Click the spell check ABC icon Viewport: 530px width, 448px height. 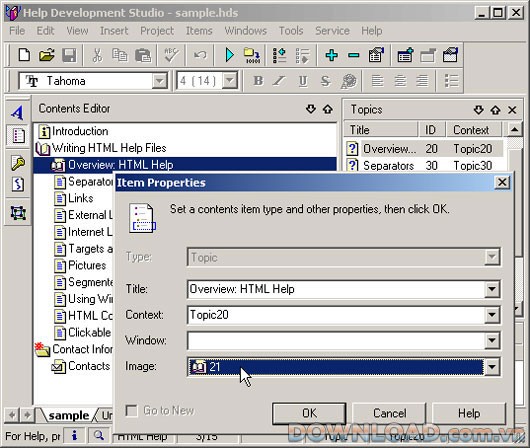click(x=171, y=55)
